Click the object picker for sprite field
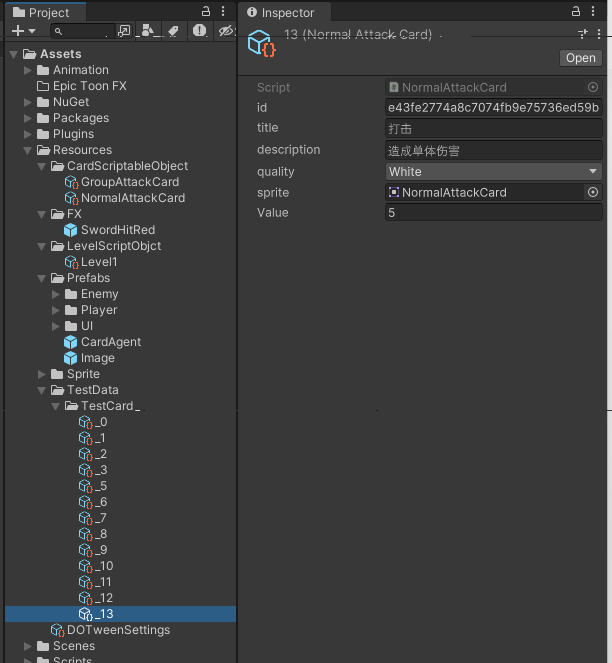The height and width of the screenshot is (663, 612). point(593,192)
